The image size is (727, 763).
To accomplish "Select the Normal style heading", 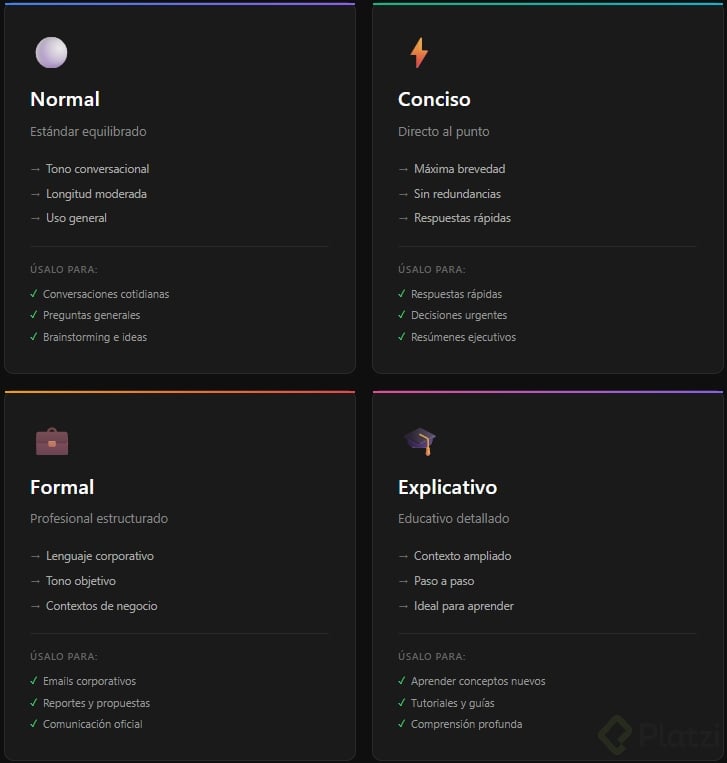I will pyautogui.click(x=65, y=99).
